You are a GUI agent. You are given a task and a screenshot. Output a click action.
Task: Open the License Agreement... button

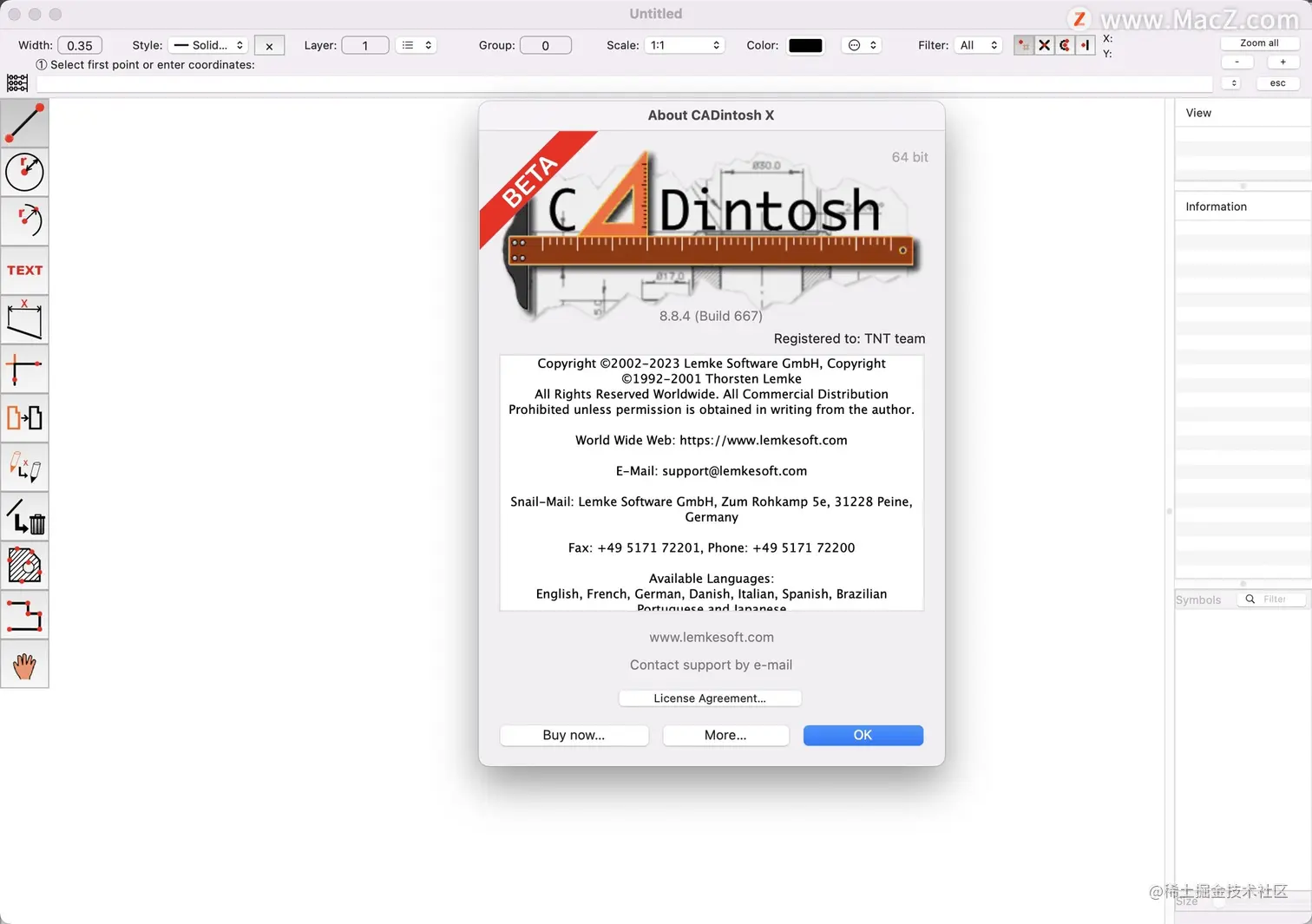coord(710,698)
